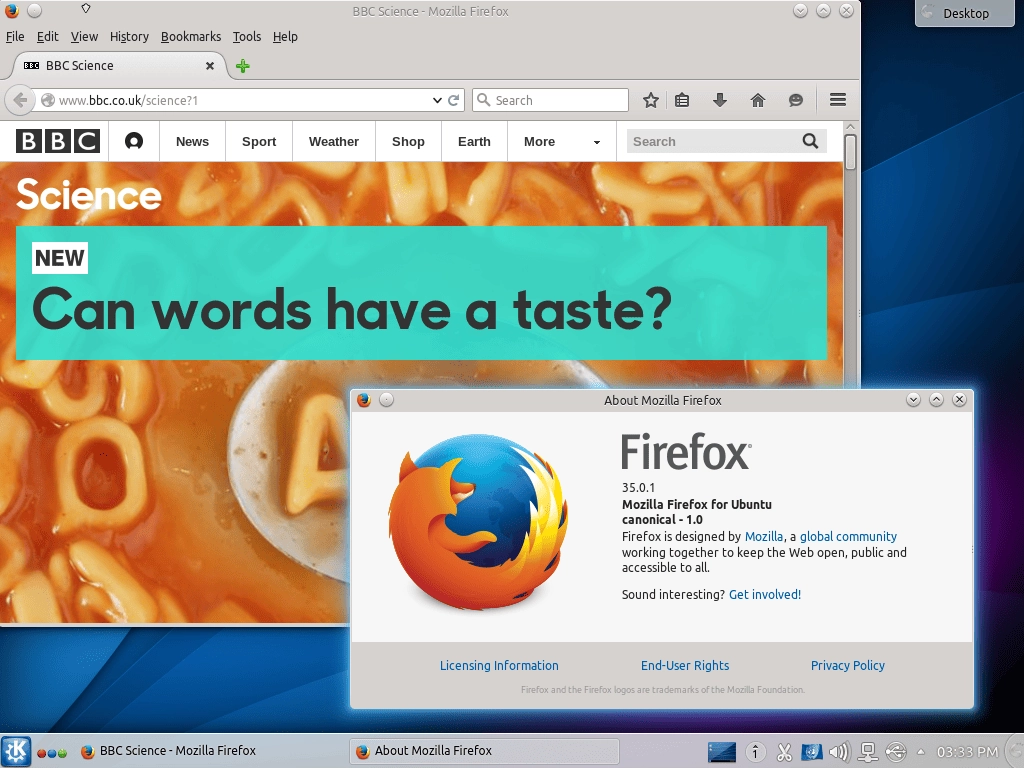Viewport: 1024px width, 768px height.
Task: Toggle the pin button in BBC window titlebar
Action: (35, 10)
